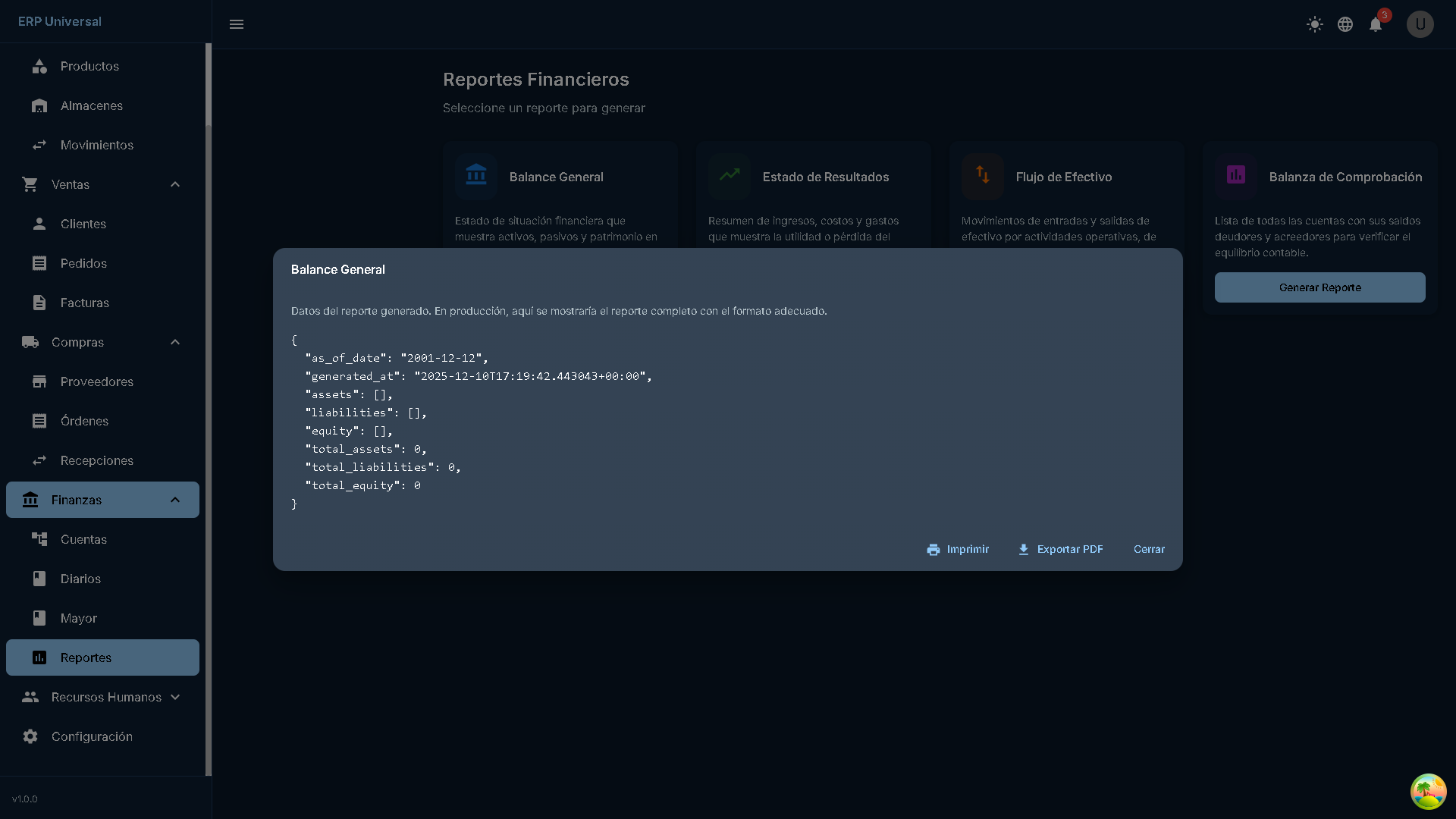Image resolution: width=1456 pixels, height=819 pixels.
Task: Collapse the Ventas section chevron
Action: [x=175, y=184]
